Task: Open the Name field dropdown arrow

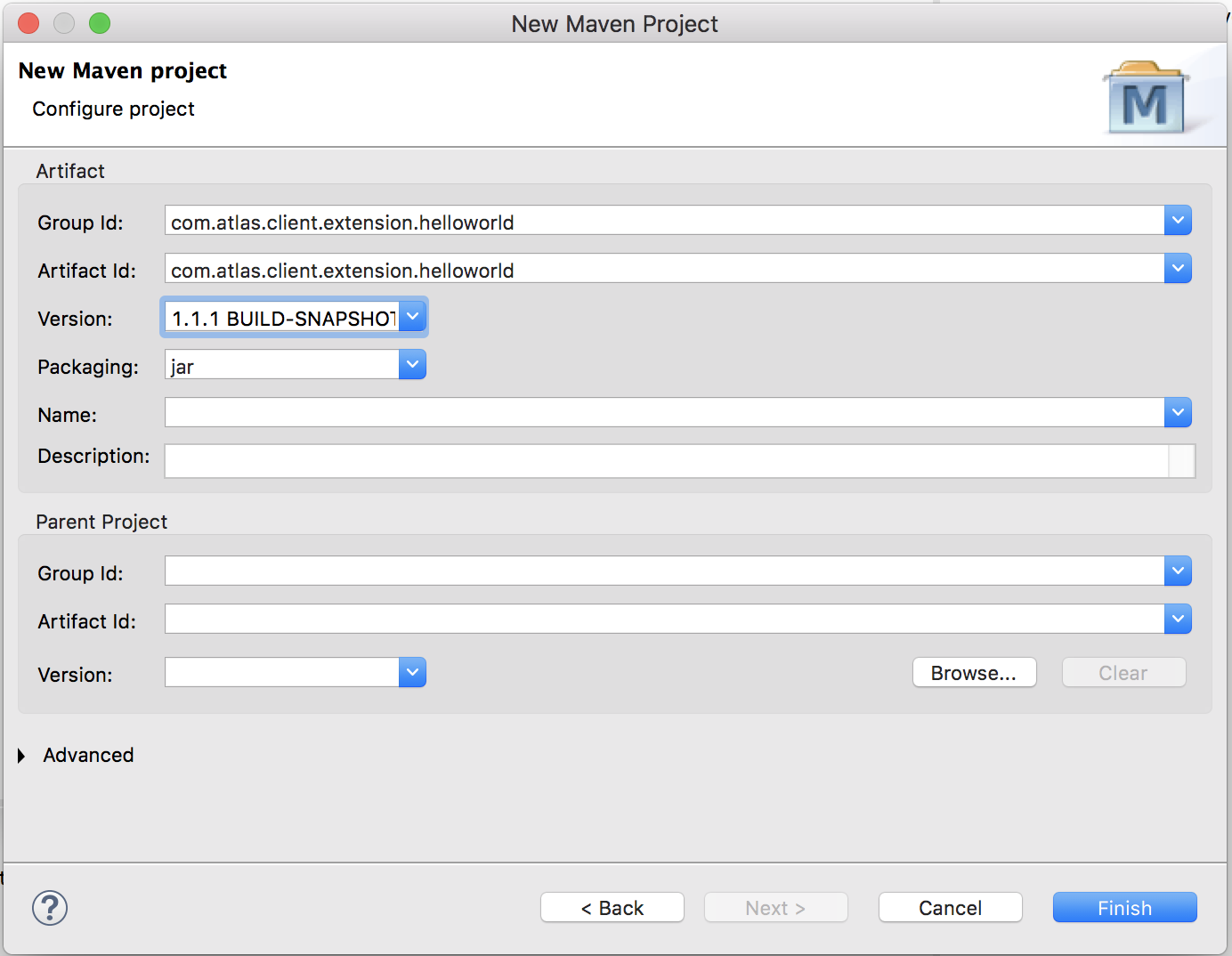Action: (x=1178, y=413)
